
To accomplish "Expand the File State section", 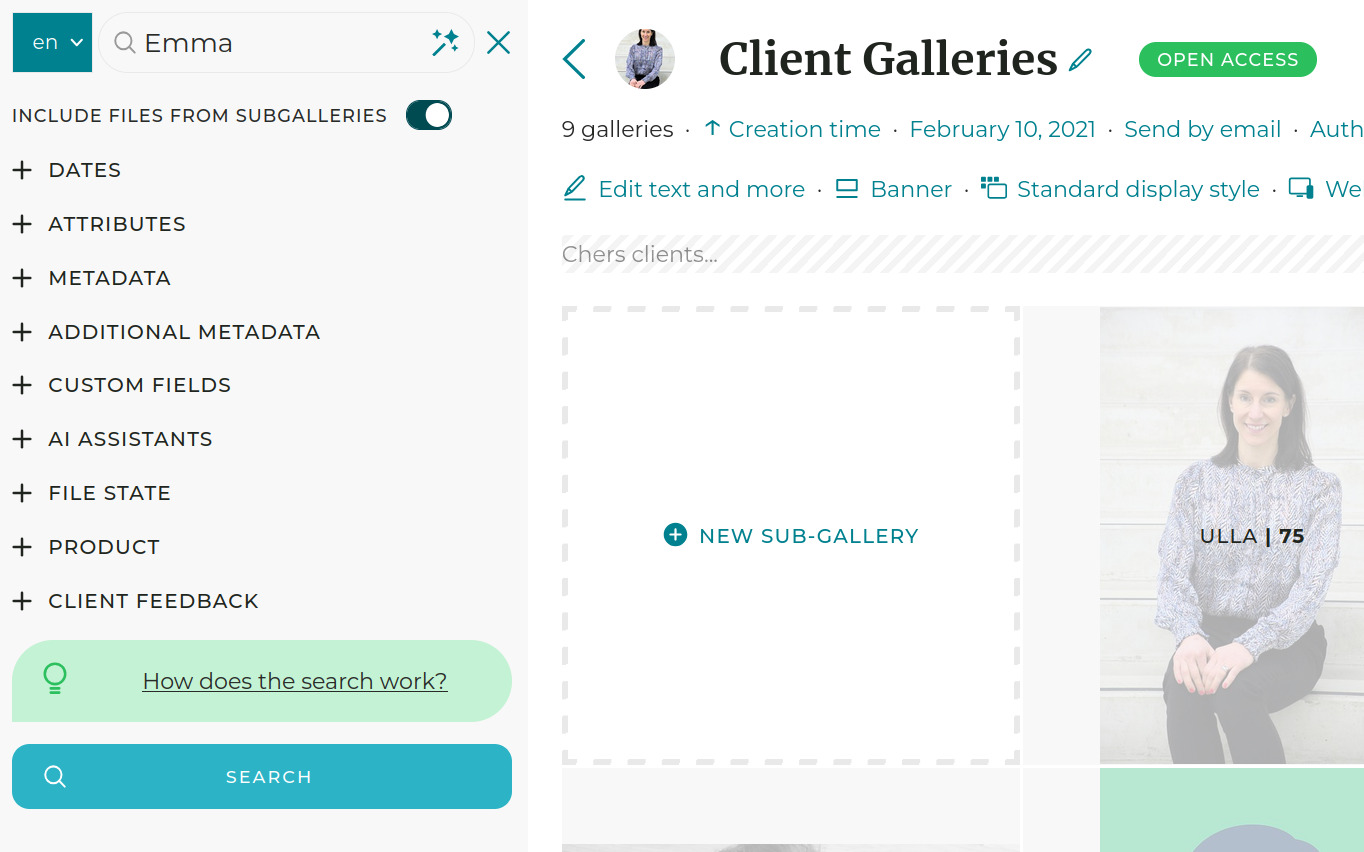I will pyautogui.click(x=92, y=493).
